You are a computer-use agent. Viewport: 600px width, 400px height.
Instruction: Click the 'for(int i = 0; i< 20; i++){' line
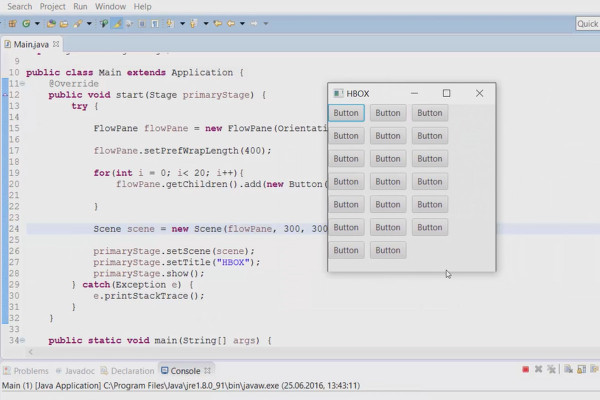169,173
